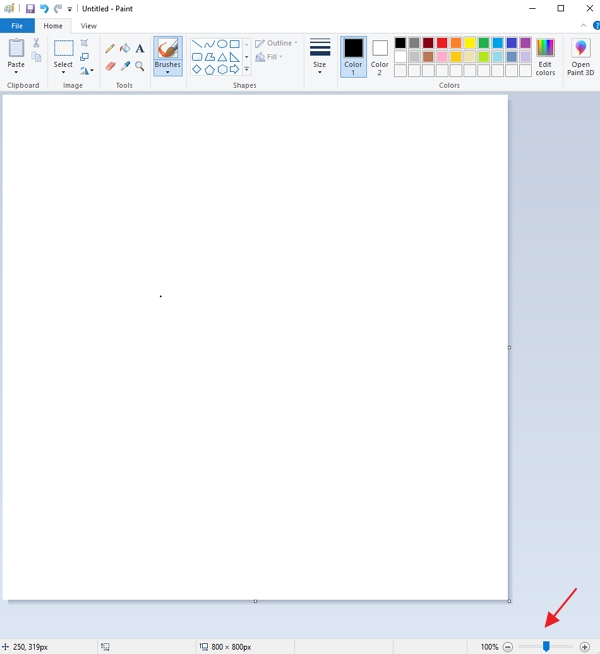This screenshot has height=654, width=600.
Task: Select the Fill with color bucket tool
Action: [x=125, y=48]
